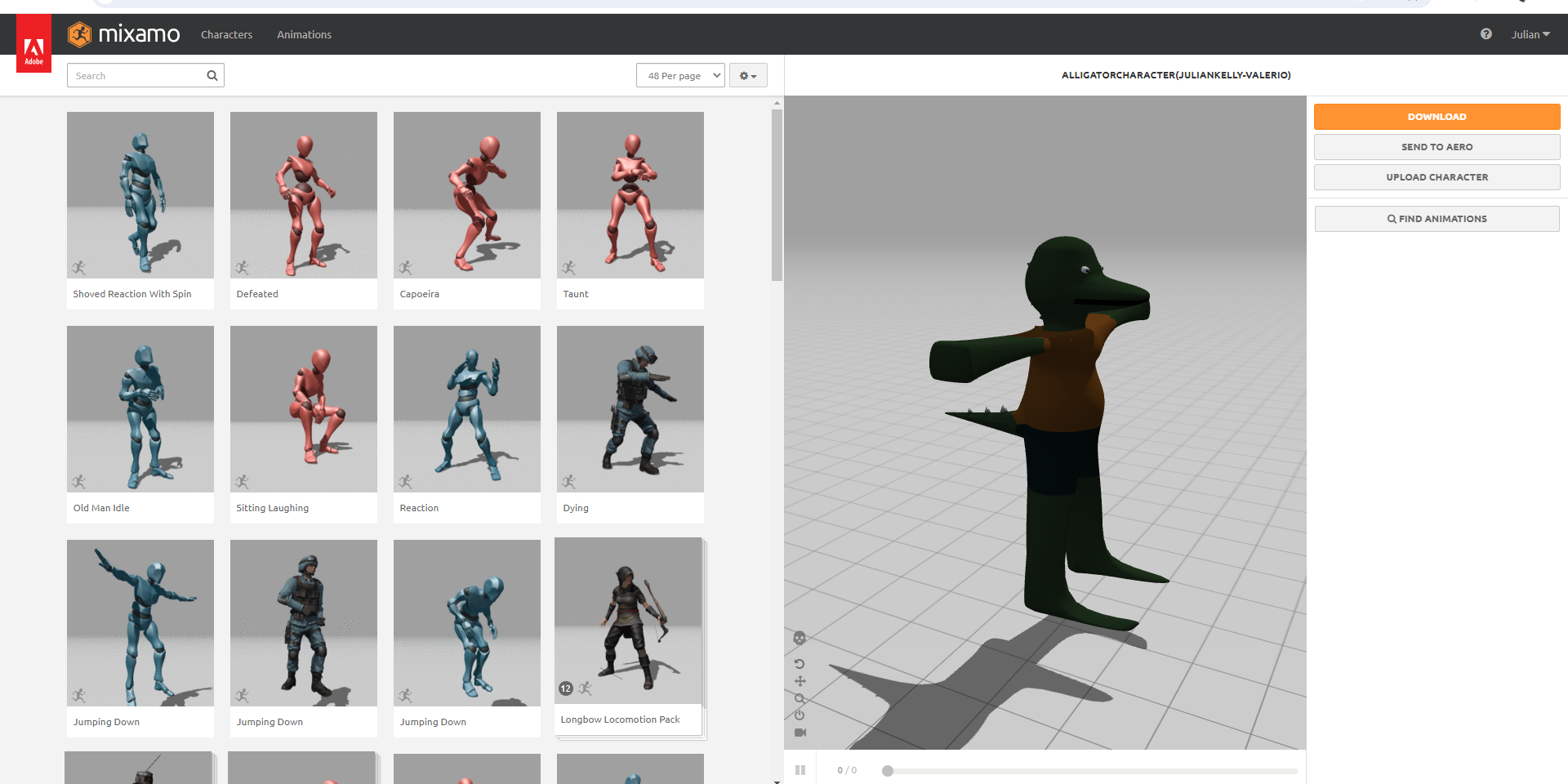Go to the Animations tab
1568x784 pixels.
click(304, 34)
